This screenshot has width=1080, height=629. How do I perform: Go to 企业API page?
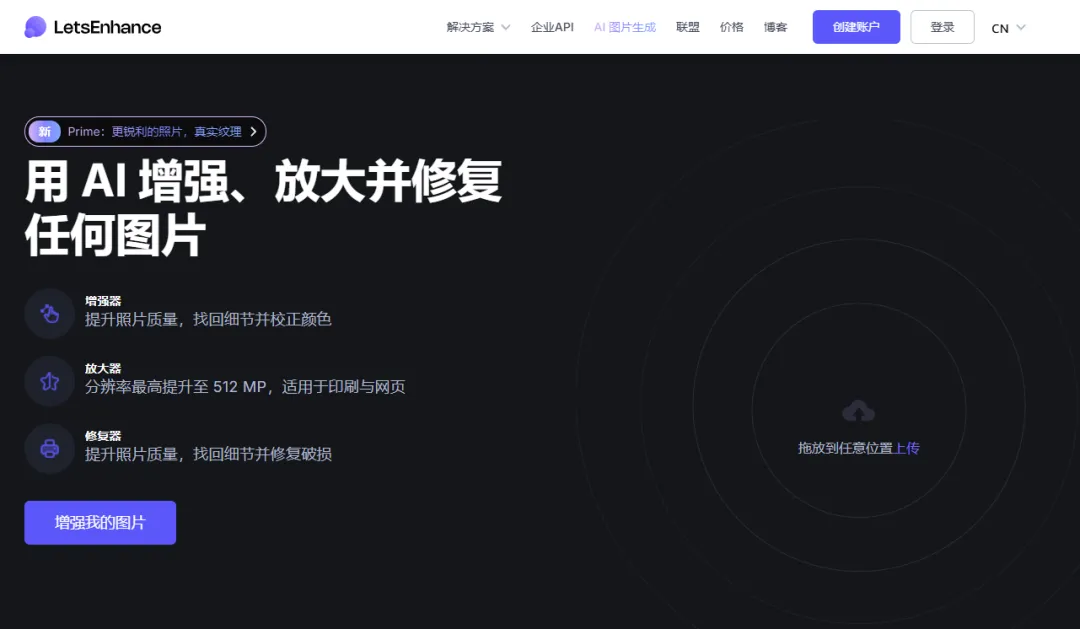click(x=552, y=27)
